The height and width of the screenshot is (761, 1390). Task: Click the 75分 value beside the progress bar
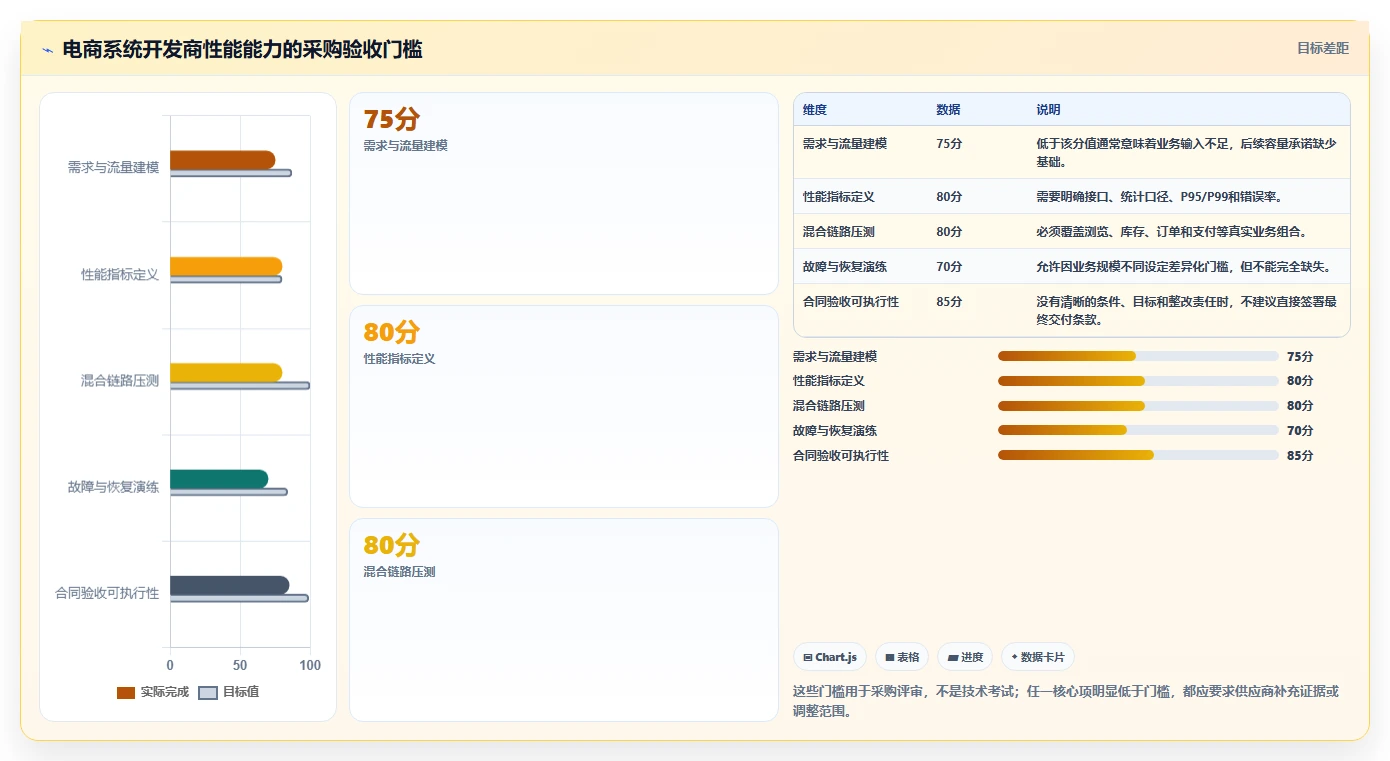click(1300, 356)
